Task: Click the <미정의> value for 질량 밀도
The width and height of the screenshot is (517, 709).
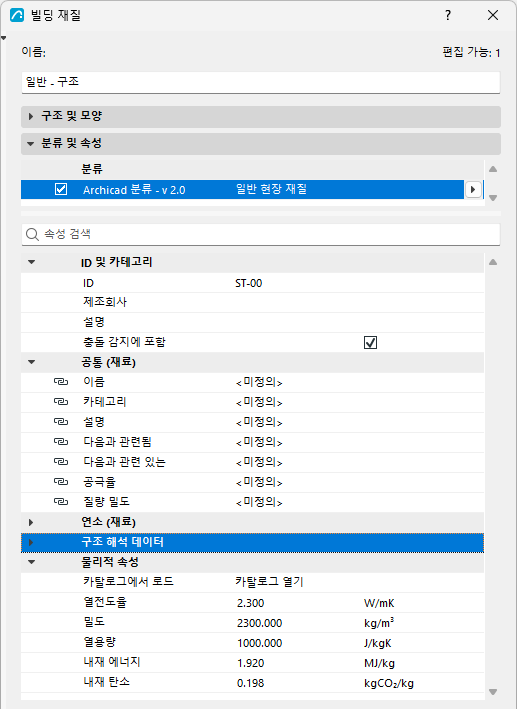Action: click(259, 502)
